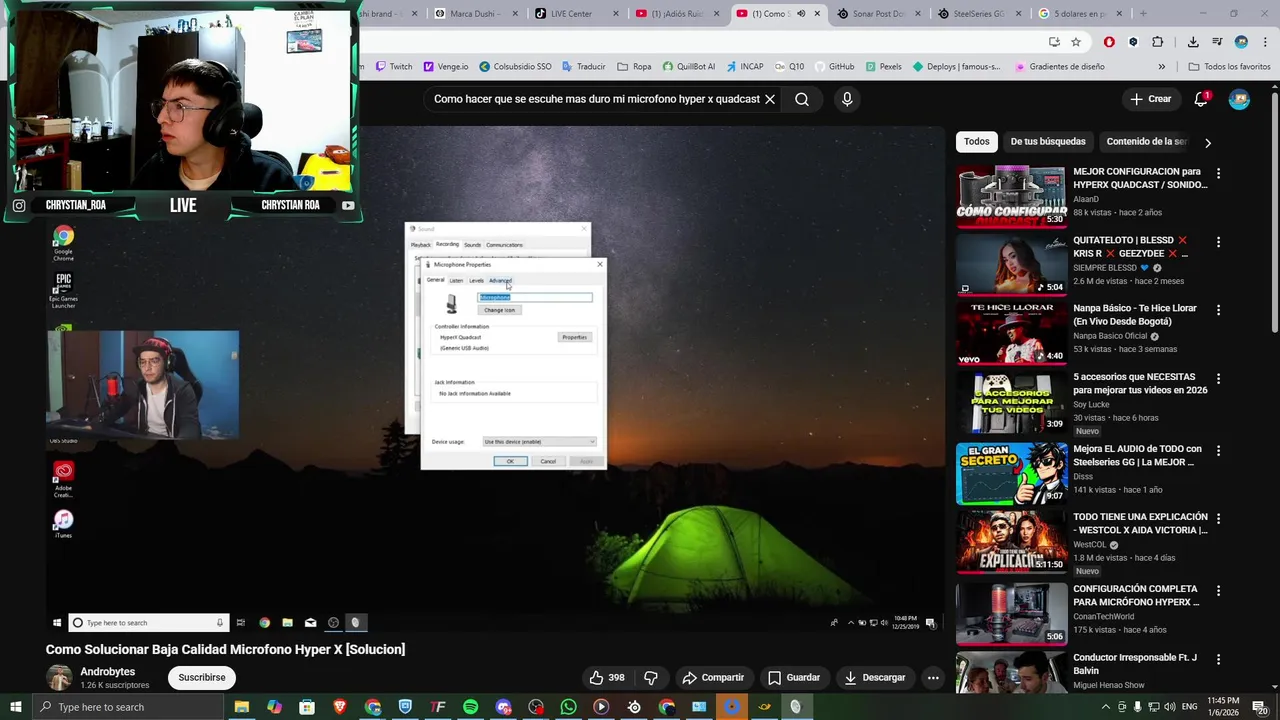Switch to the Sonar Post tab

(876, 13)
